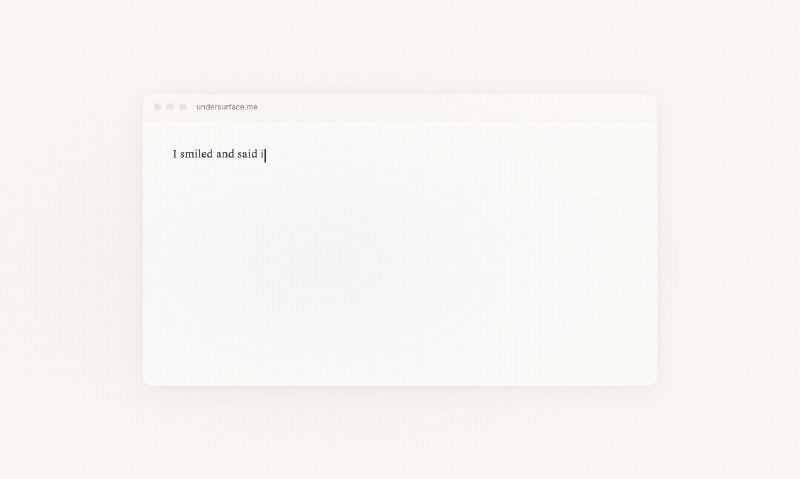This screenshot has height=479, width=800.
Task: Click the divider line under the title bar
Action: pos(400,120)
